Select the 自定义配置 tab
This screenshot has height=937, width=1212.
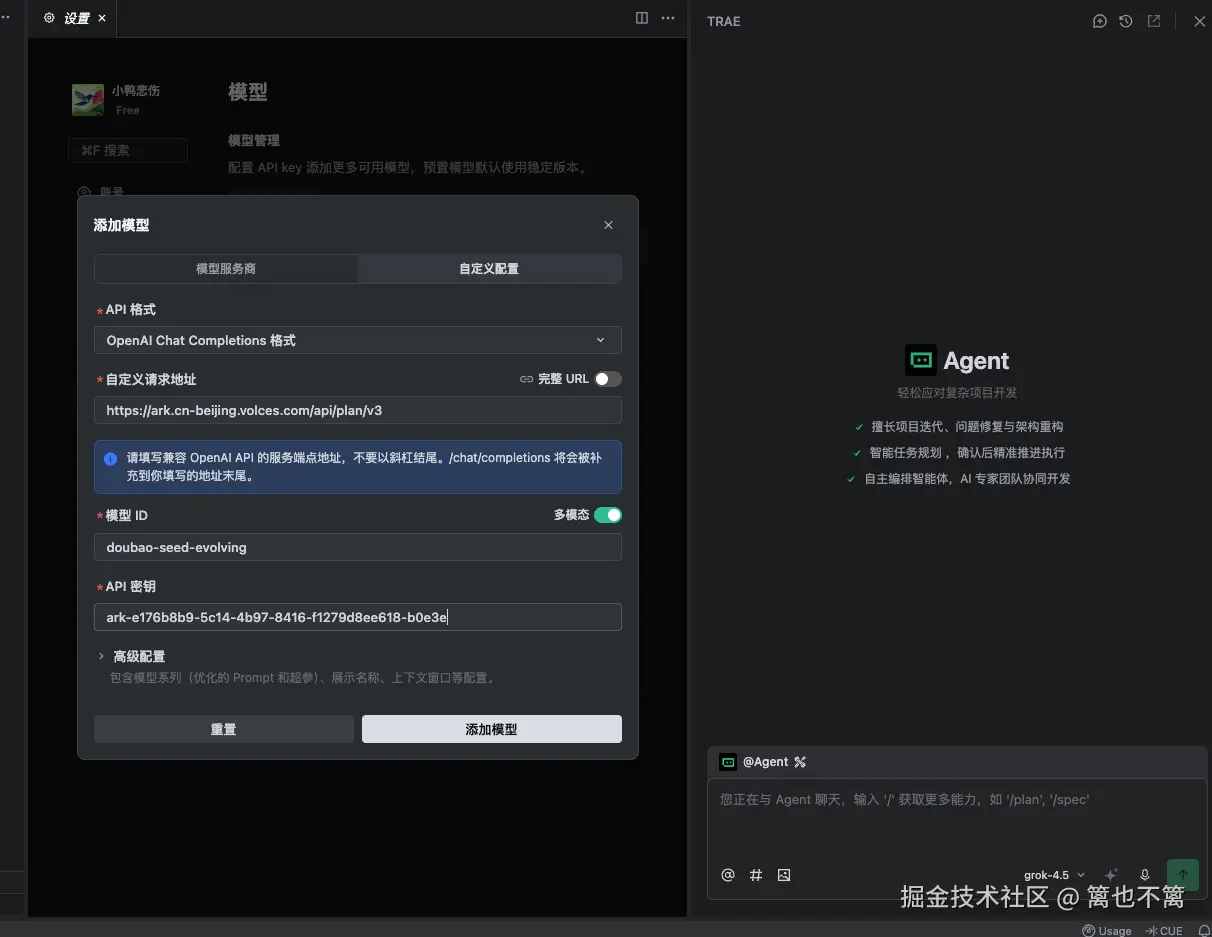(489, 269)
